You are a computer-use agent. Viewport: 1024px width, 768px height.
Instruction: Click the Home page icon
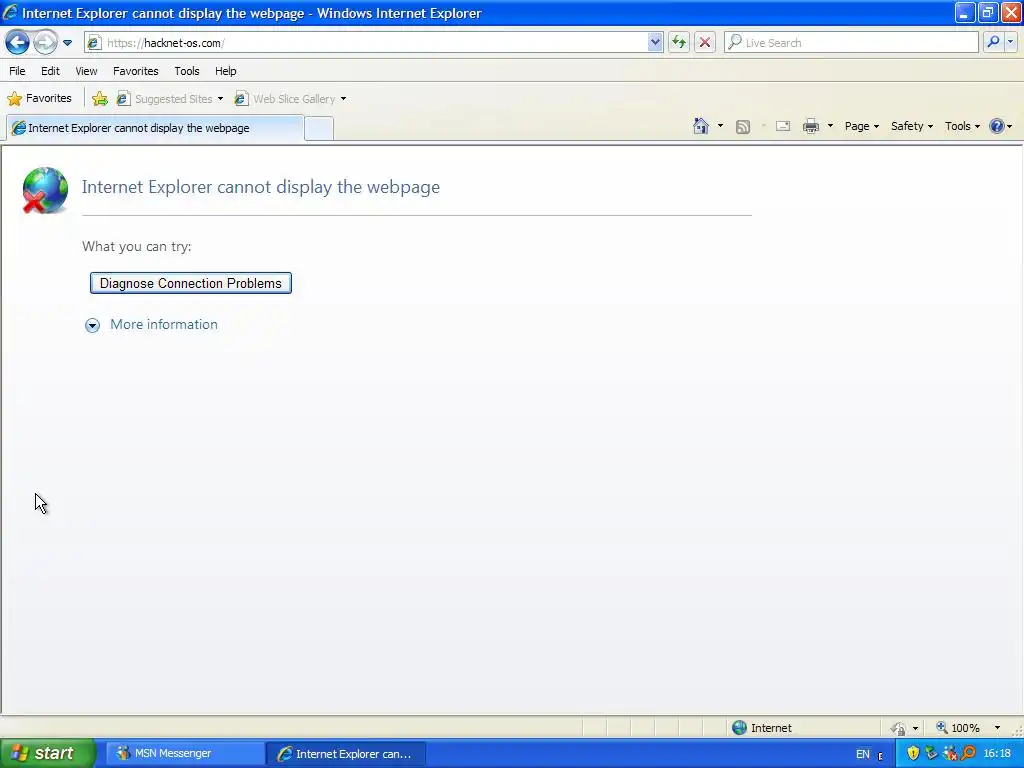pos(701,126)
